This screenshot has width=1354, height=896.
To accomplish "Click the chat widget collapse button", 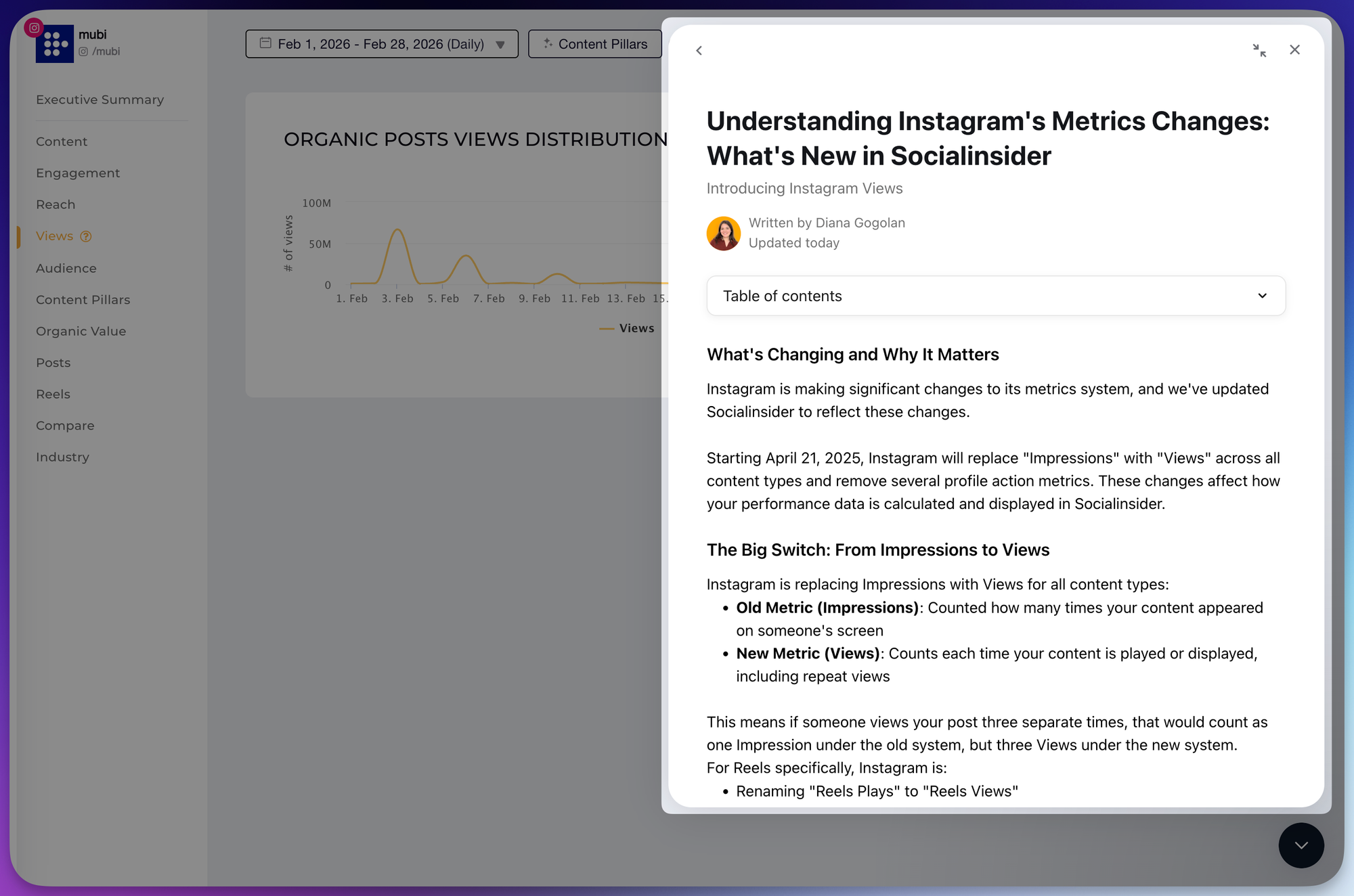I will [1301, 845].
